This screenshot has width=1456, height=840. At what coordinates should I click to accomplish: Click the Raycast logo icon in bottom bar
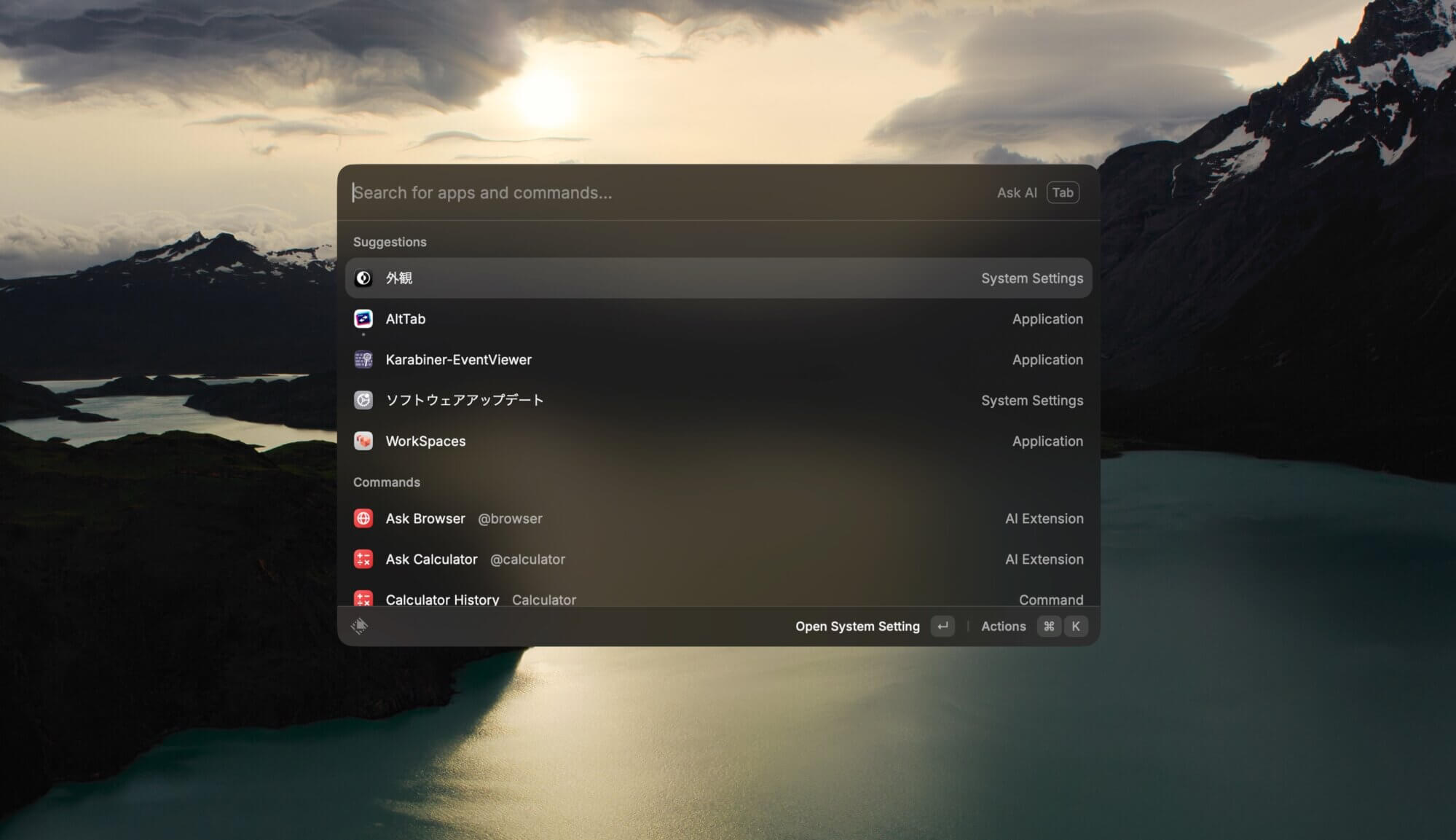pyautogui.click(x=360, y=626)
